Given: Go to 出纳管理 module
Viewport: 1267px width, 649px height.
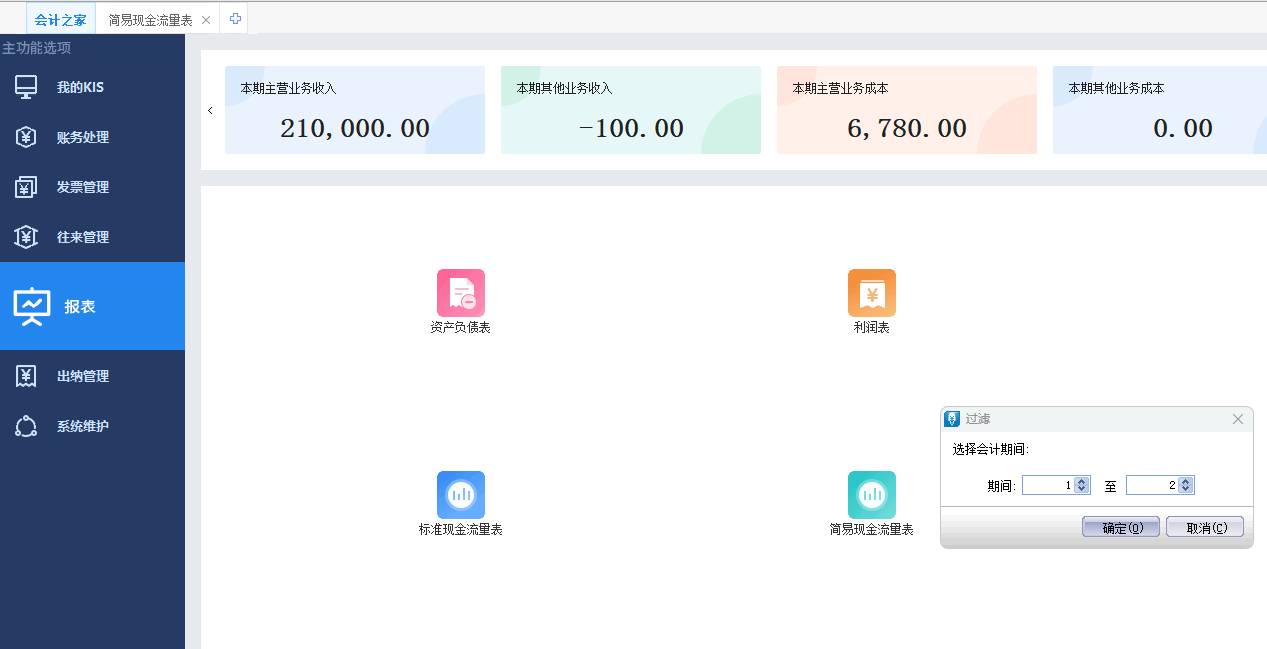Looking at the screenshot, I should click(x=82, y=376).
